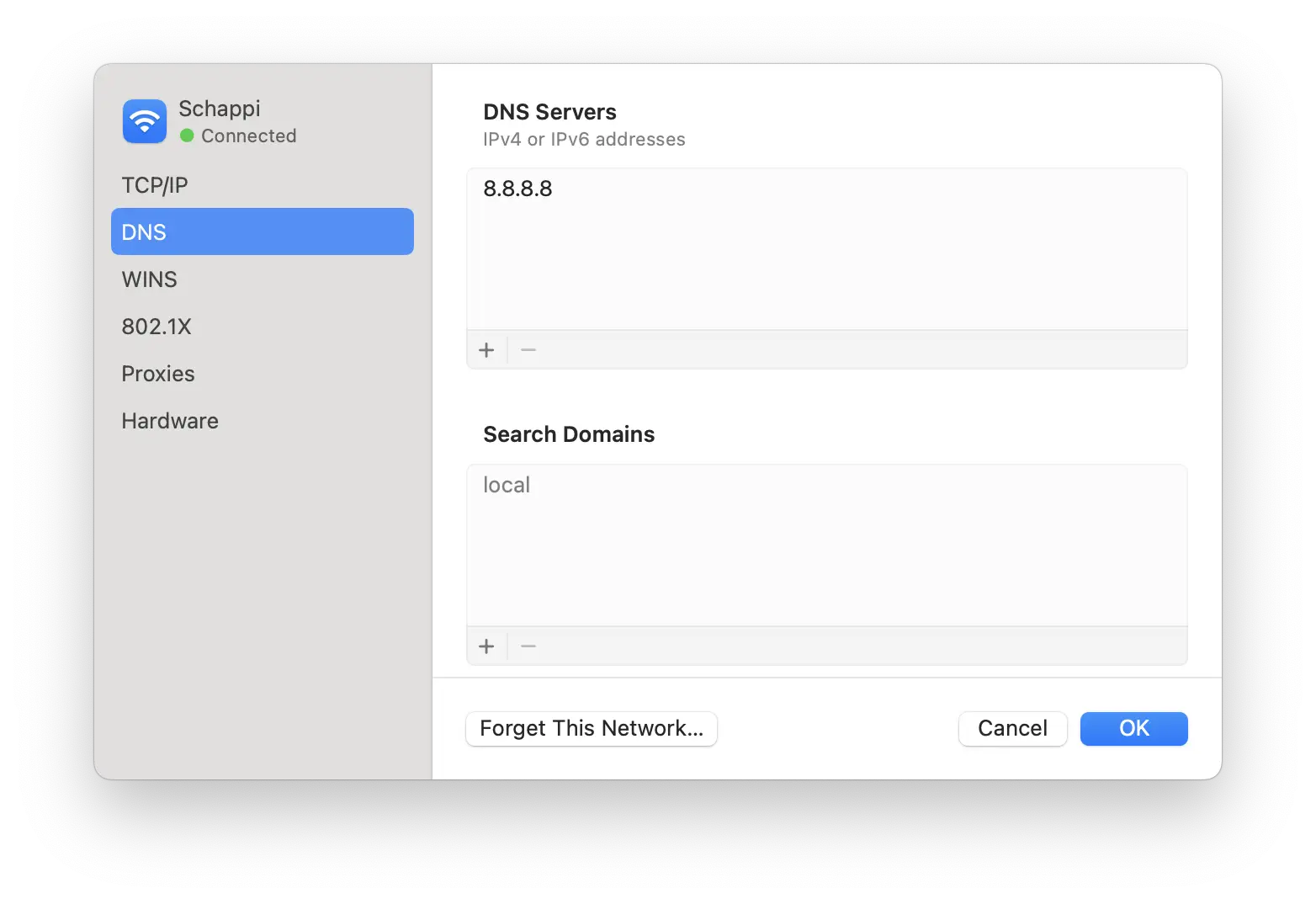This screenshot has width=1316, height=904.
Task: Click the Schappi network name
Action: (x=220, y=109)
